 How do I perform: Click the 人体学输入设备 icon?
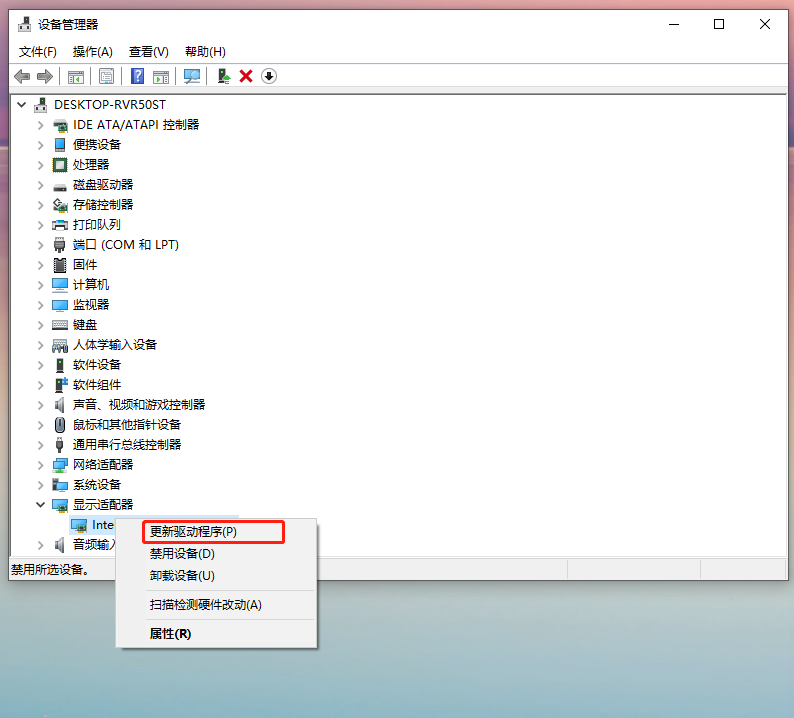60,345
